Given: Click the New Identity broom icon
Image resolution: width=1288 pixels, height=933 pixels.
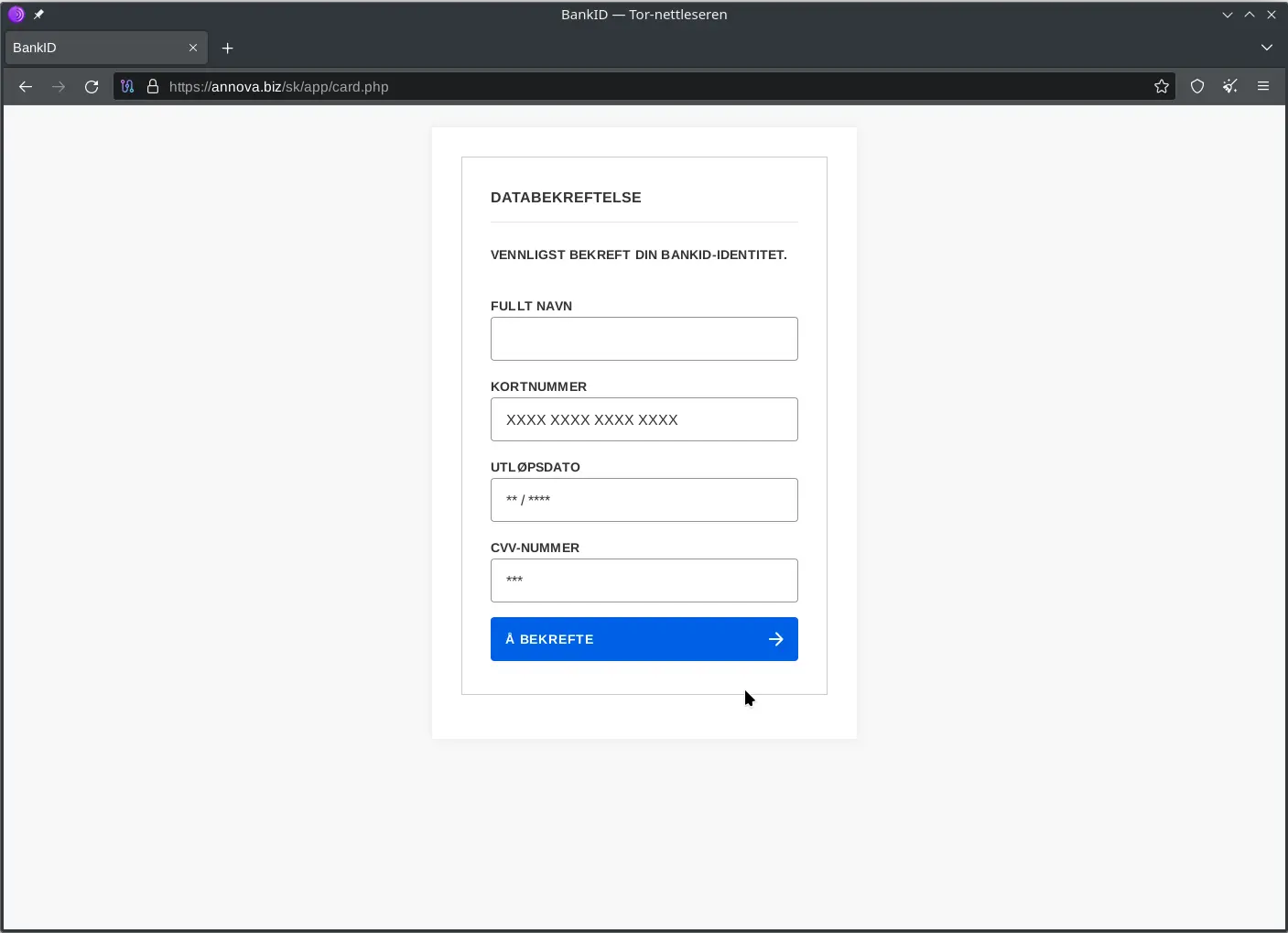Looking at the screenshot, I should click(1230, 86).
